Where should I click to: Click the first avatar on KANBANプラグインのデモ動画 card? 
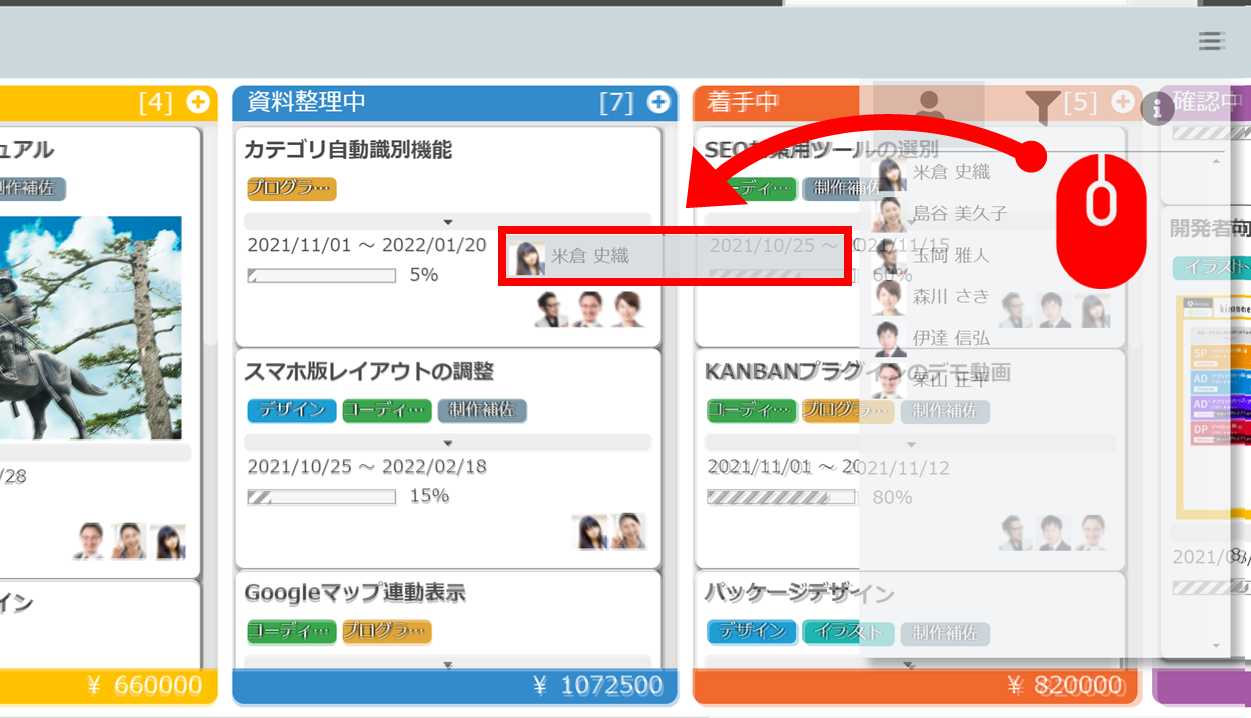pyautogui.click(x=1015, y=532)
